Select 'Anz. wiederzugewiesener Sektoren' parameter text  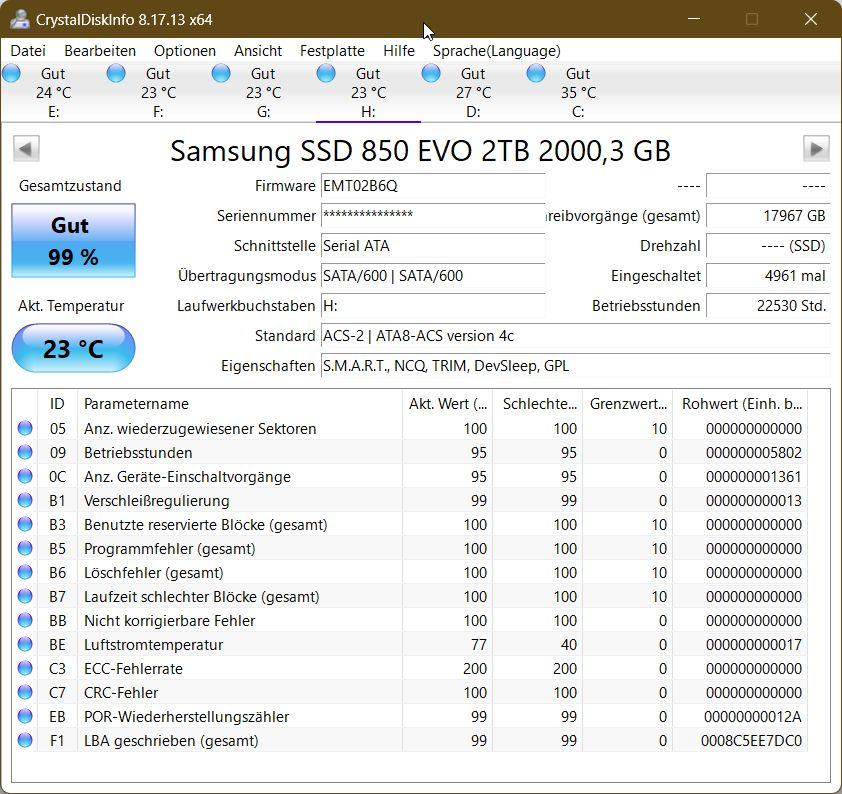[200, 428]
